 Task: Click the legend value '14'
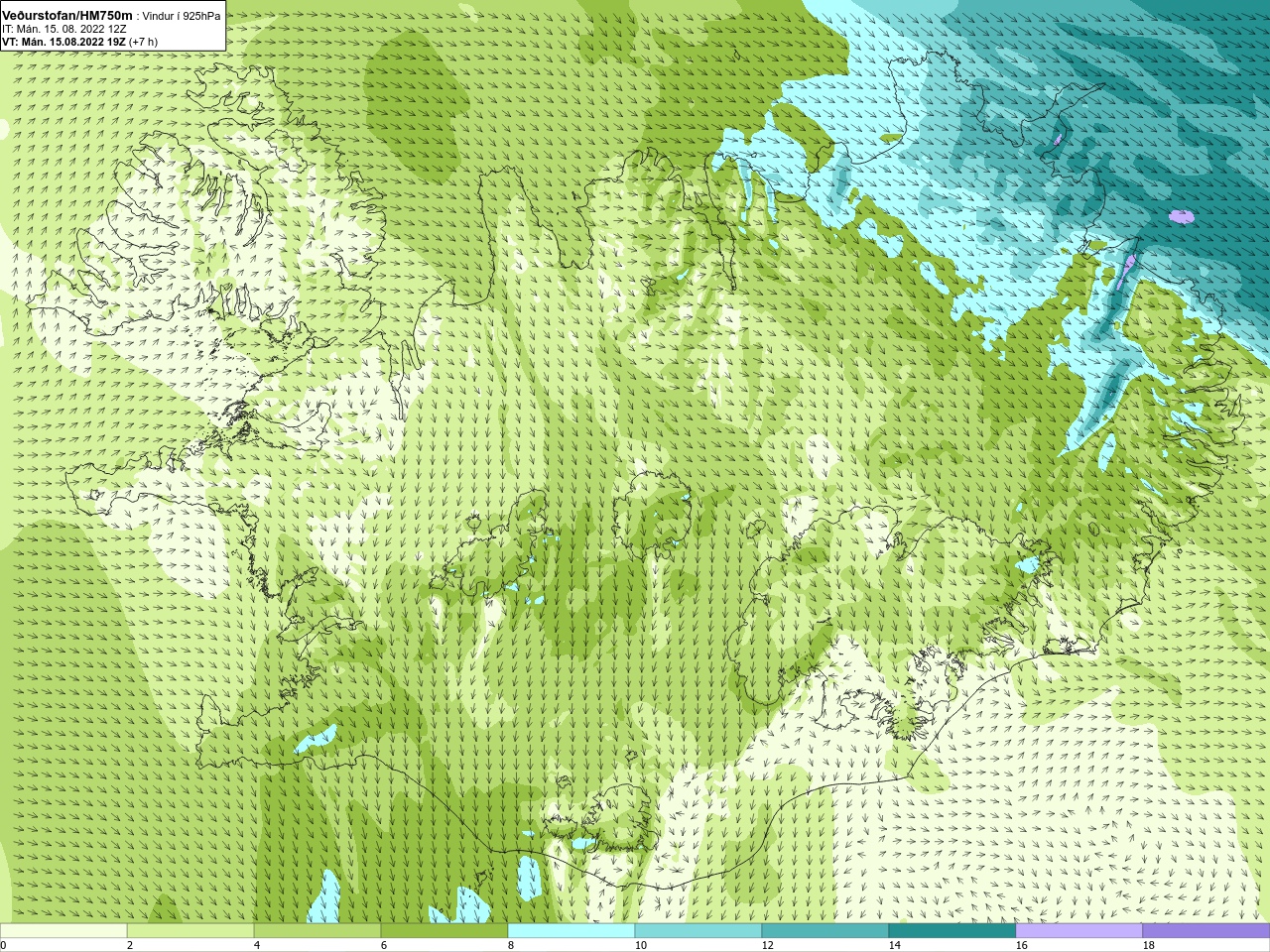(x=895, y=946)
